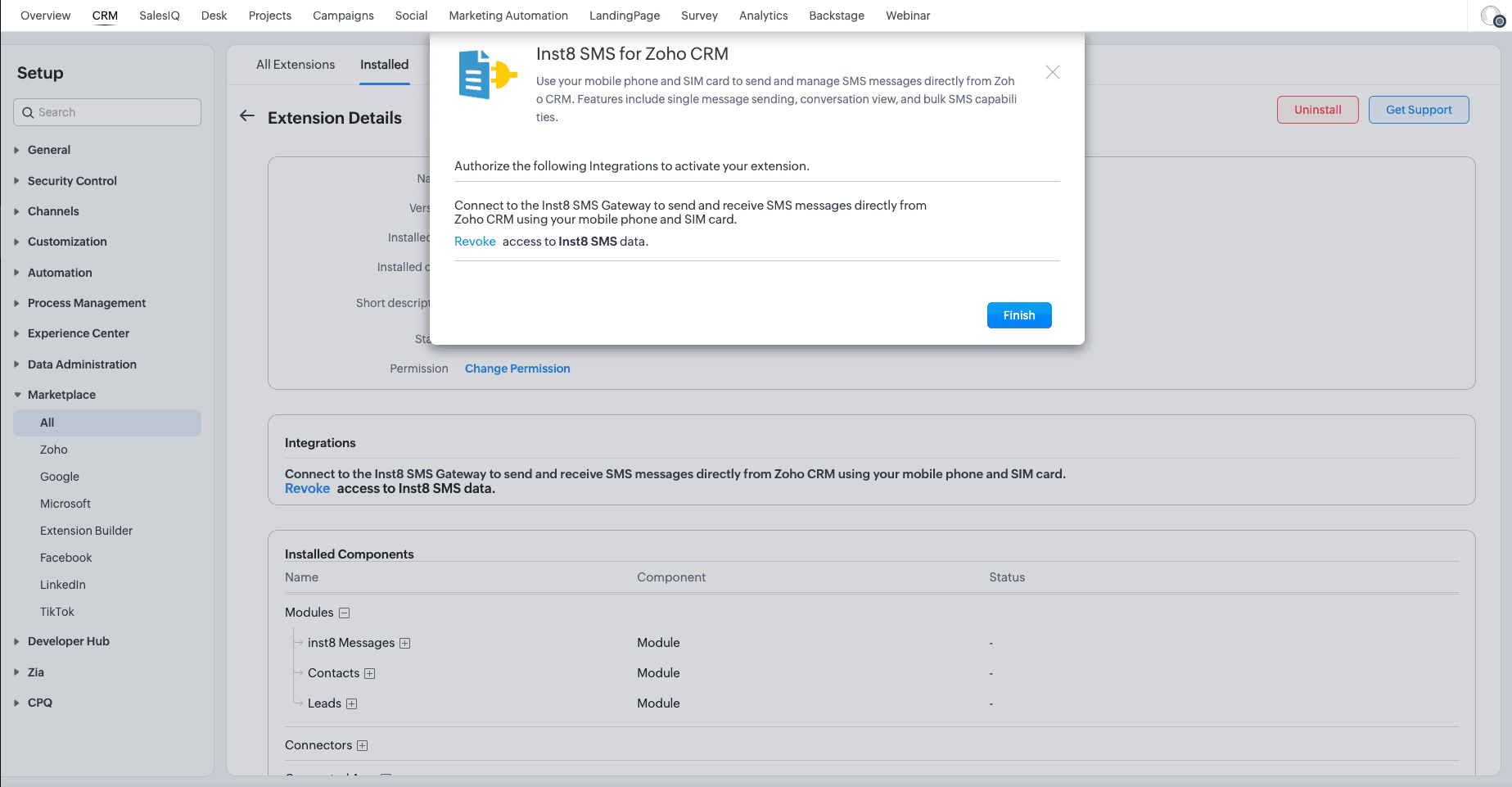Open the Change Permission link

point(517,369)
